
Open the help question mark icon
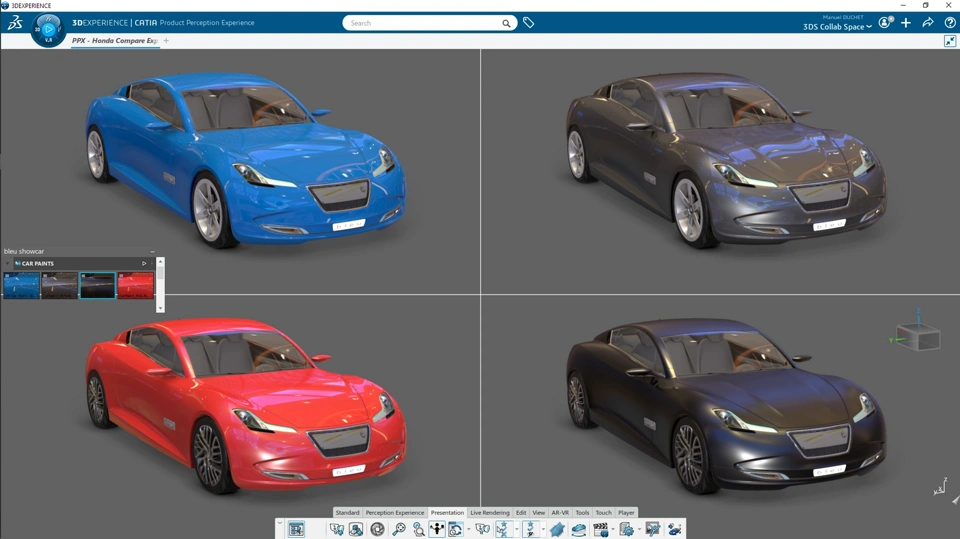click(x=950, y=23)
